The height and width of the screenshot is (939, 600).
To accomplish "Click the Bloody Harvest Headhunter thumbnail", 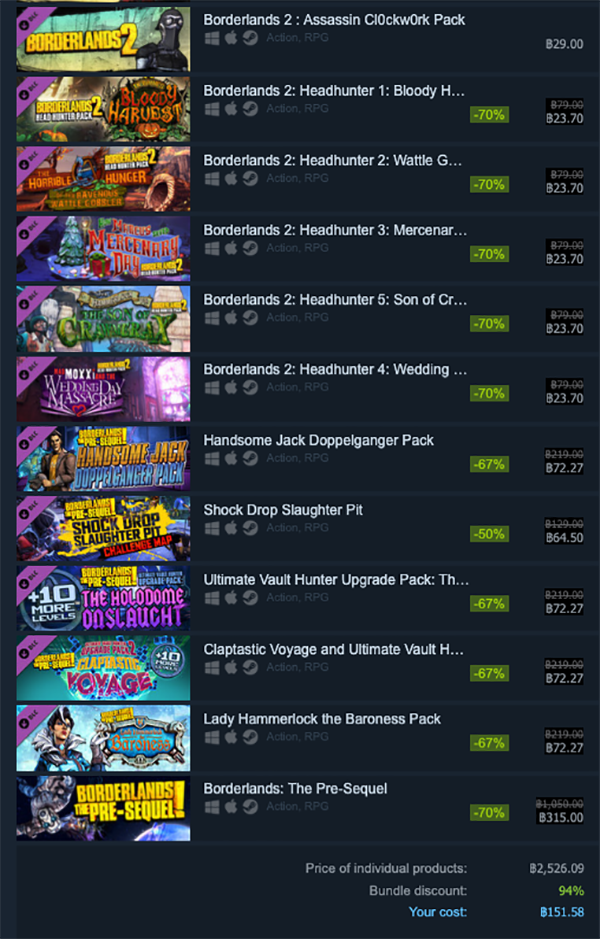I will pos(104,109).
